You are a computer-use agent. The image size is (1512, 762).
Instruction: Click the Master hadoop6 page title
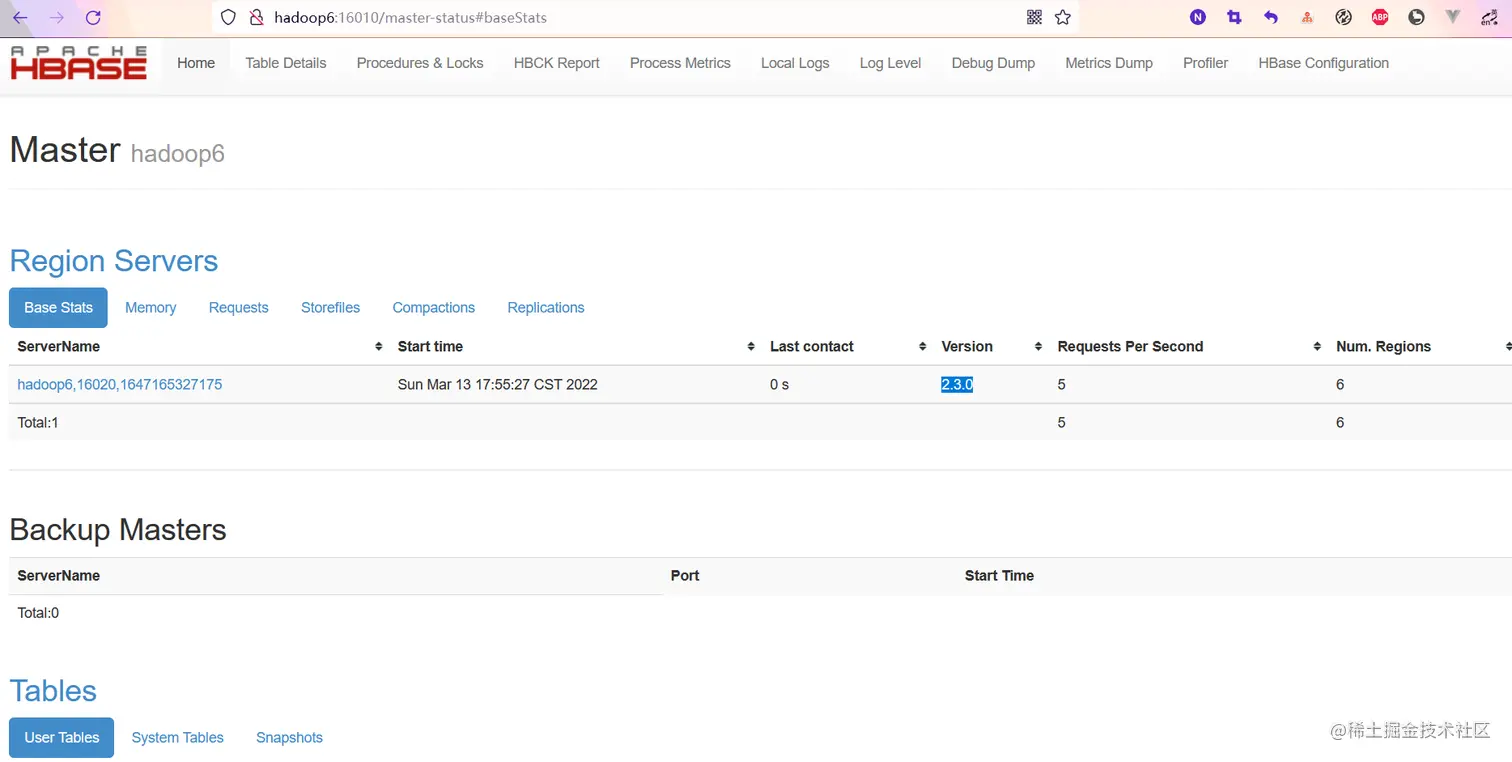(x=117, y=150)
